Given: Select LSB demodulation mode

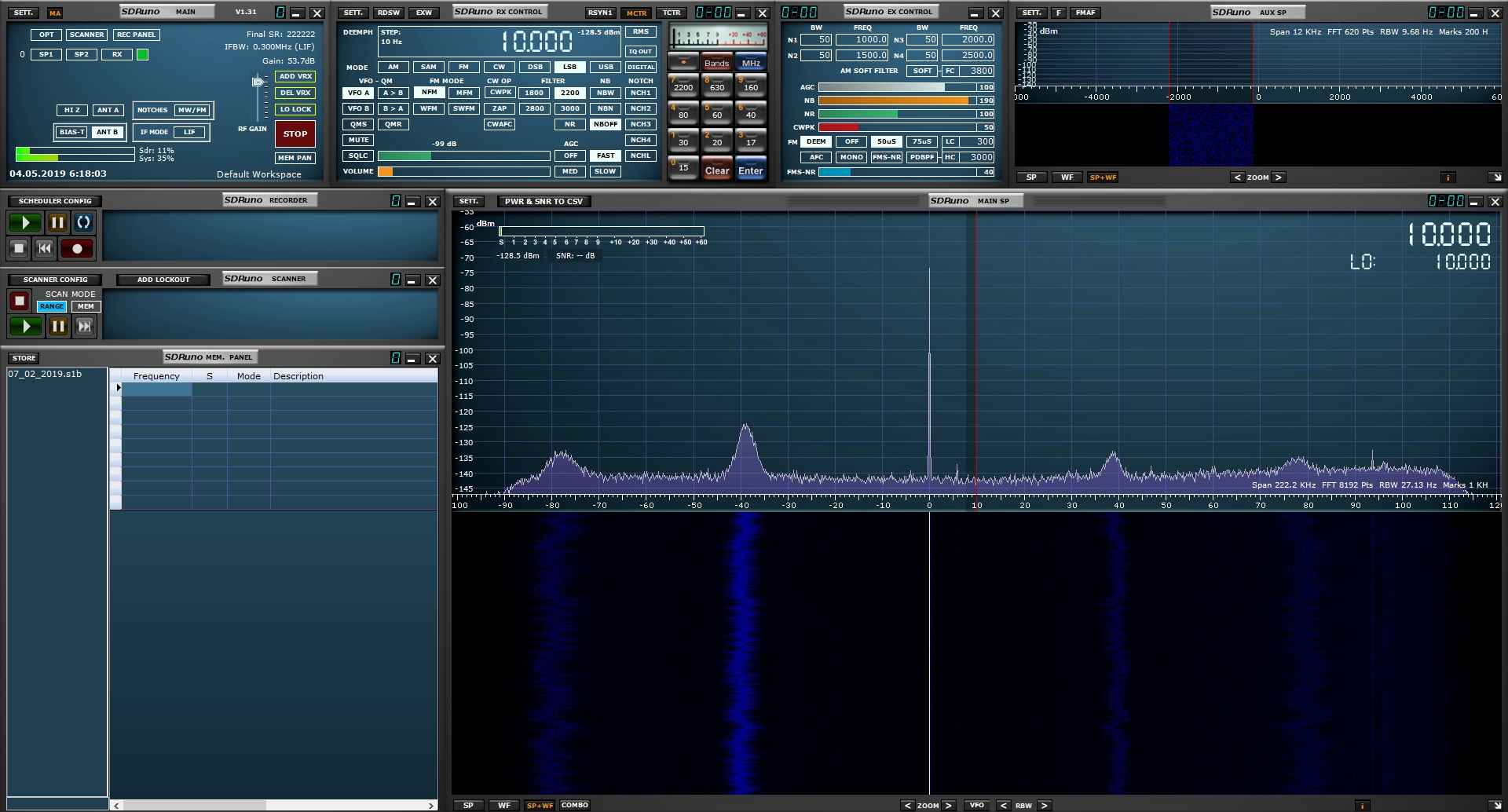Looking at the screenshot, I should click(x=569, y=67).
